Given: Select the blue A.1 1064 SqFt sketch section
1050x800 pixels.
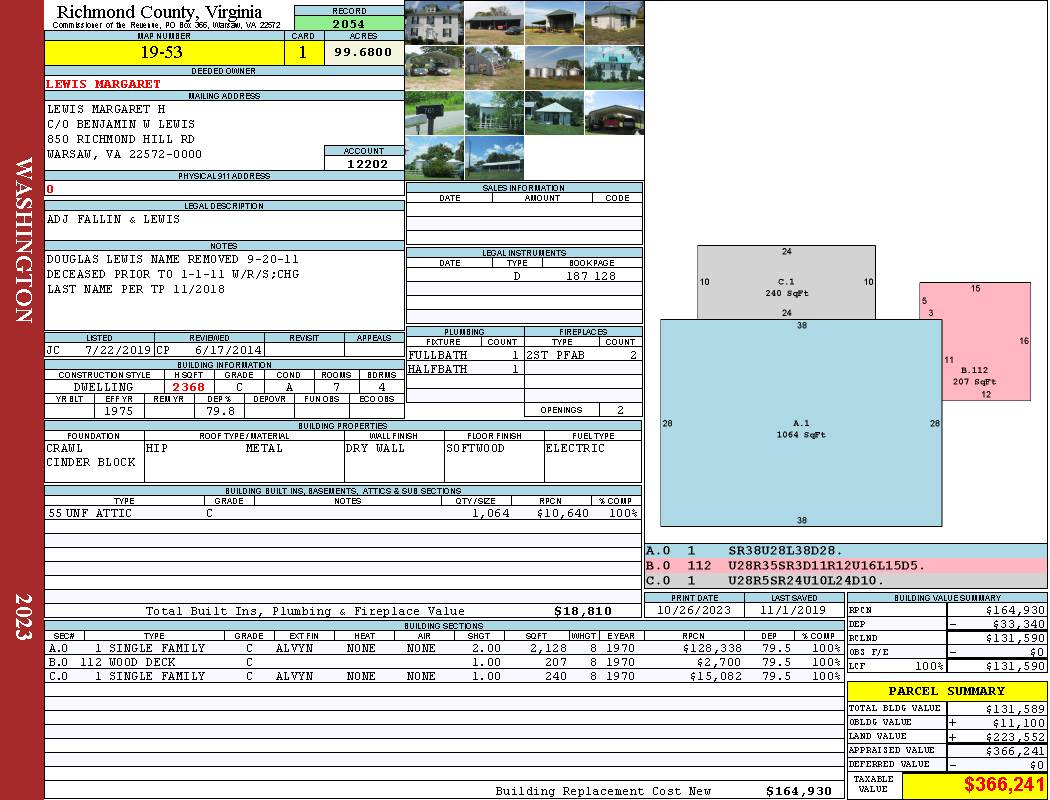Looking at the screenshot, I should tap(801, 423).
